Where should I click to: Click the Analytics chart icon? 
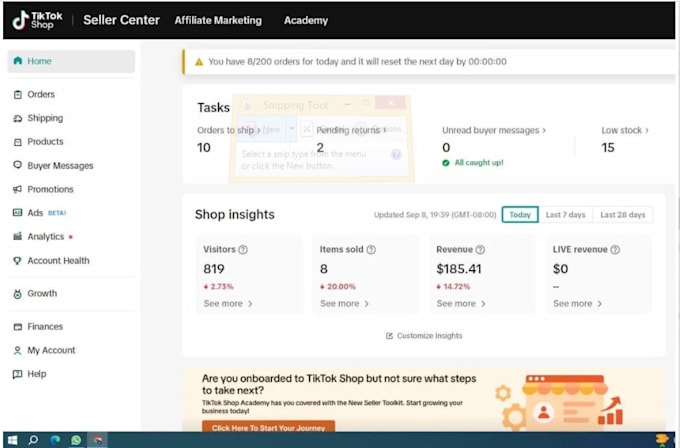17,236
